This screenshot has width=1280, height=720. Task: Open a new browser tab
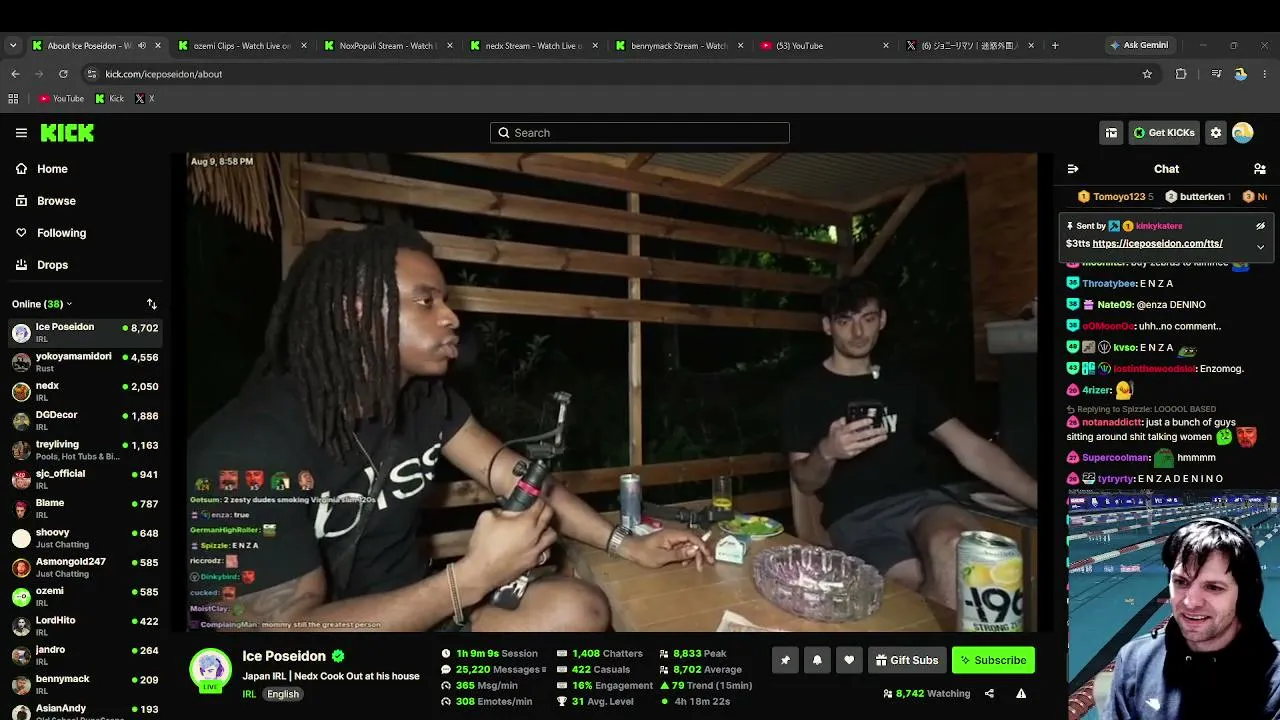pos(1055,45)
